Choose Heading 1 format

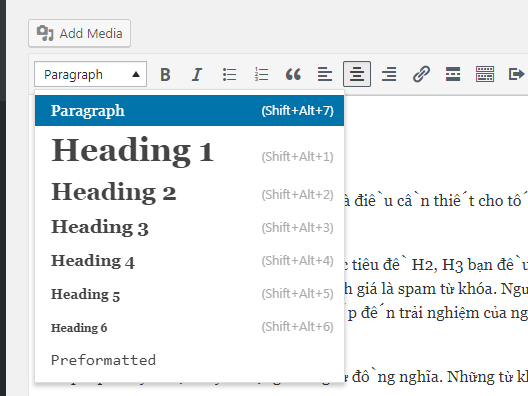pyautogui.click(x=189, y=151)
